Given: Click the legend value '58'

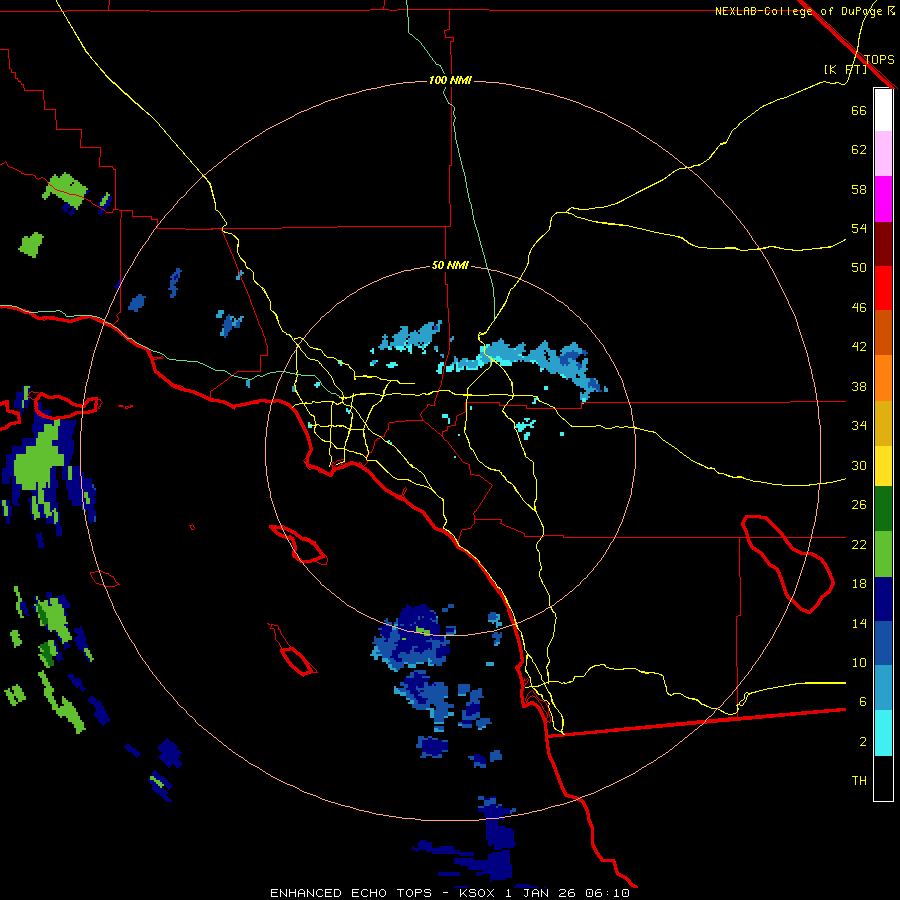Looking at the screenshot, I should 859,189.
